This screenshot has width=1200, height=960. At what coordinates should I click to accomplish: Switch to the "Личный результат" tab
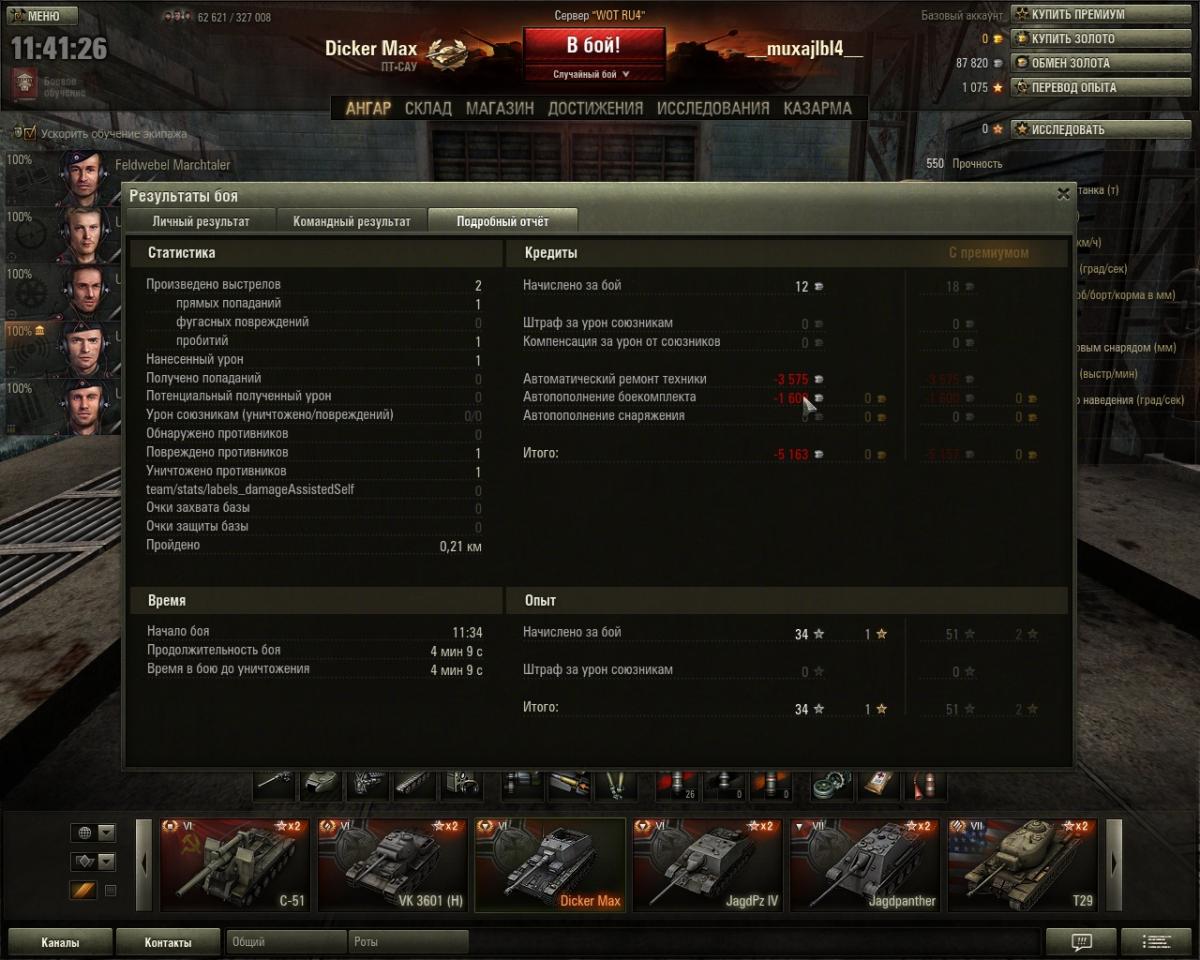point(200,221)
